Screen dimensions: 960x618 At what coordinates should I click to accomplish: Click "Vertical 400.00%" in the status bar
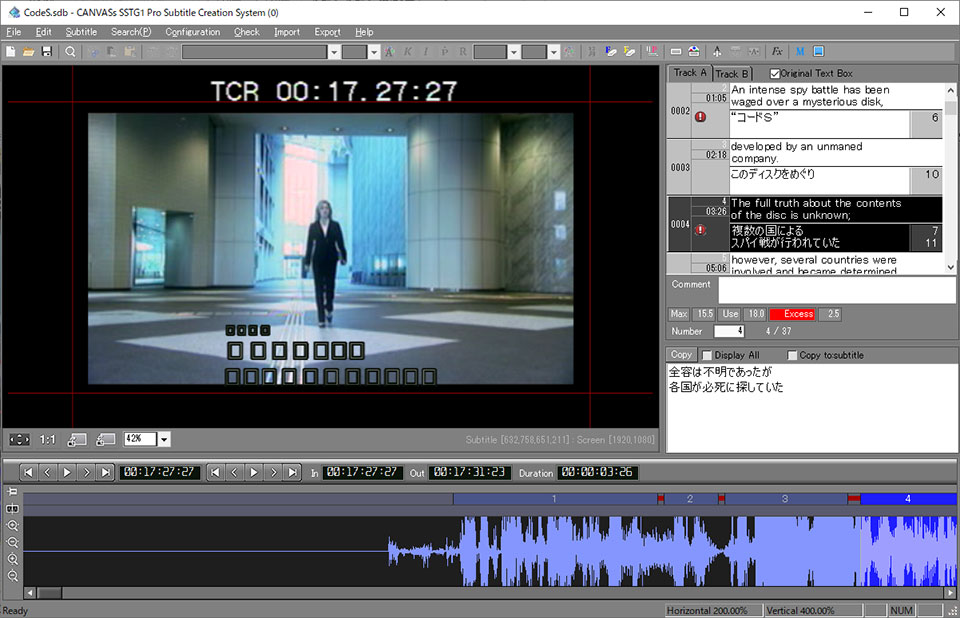[800, 611]
